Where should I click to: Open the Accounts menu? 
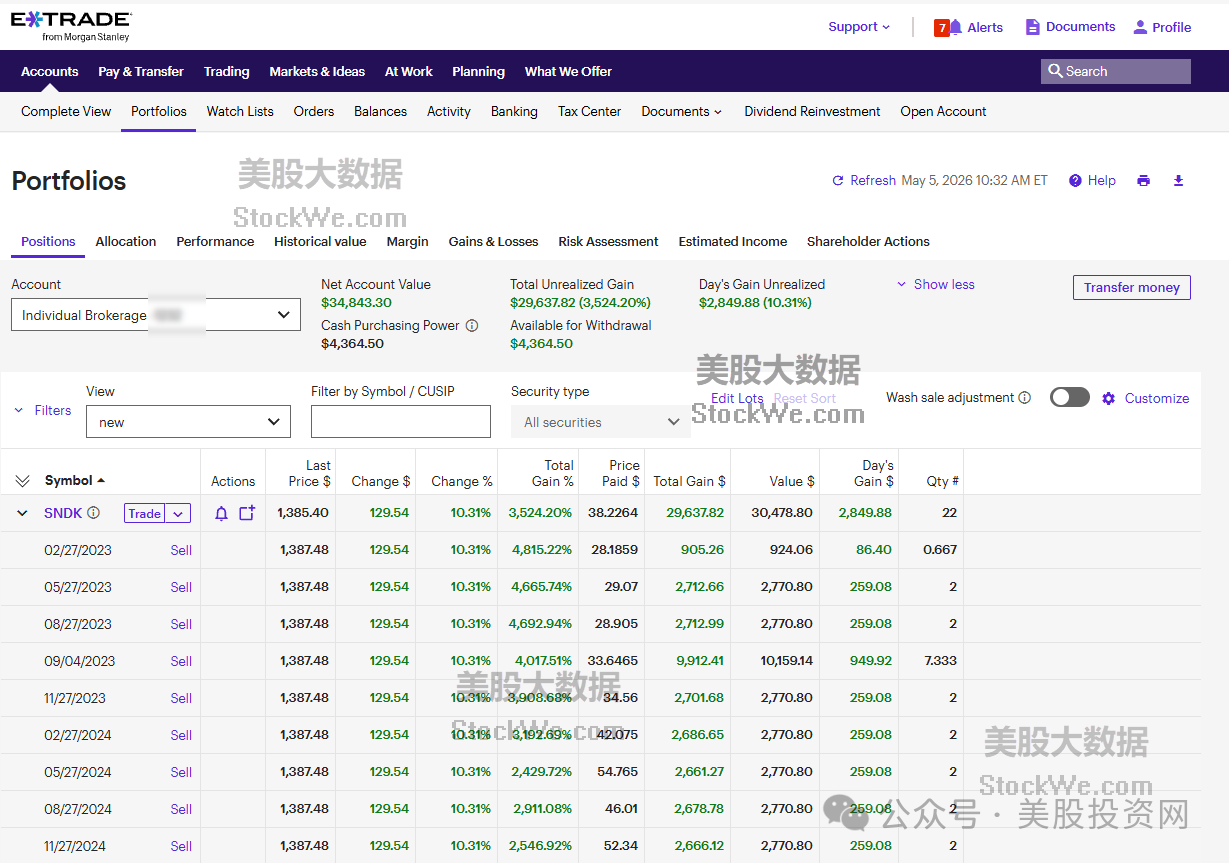[x=50, y=72]
